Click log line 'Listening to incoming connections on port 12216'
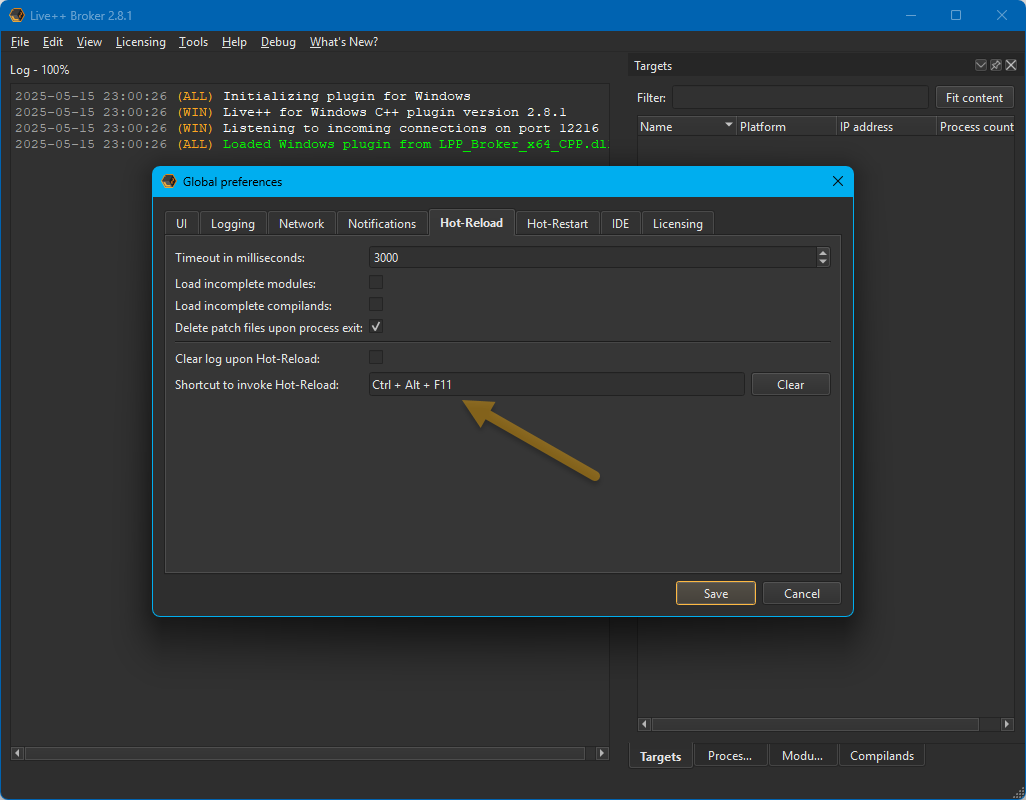Viewport: 1026px width, 800px height. click(307, 128)
